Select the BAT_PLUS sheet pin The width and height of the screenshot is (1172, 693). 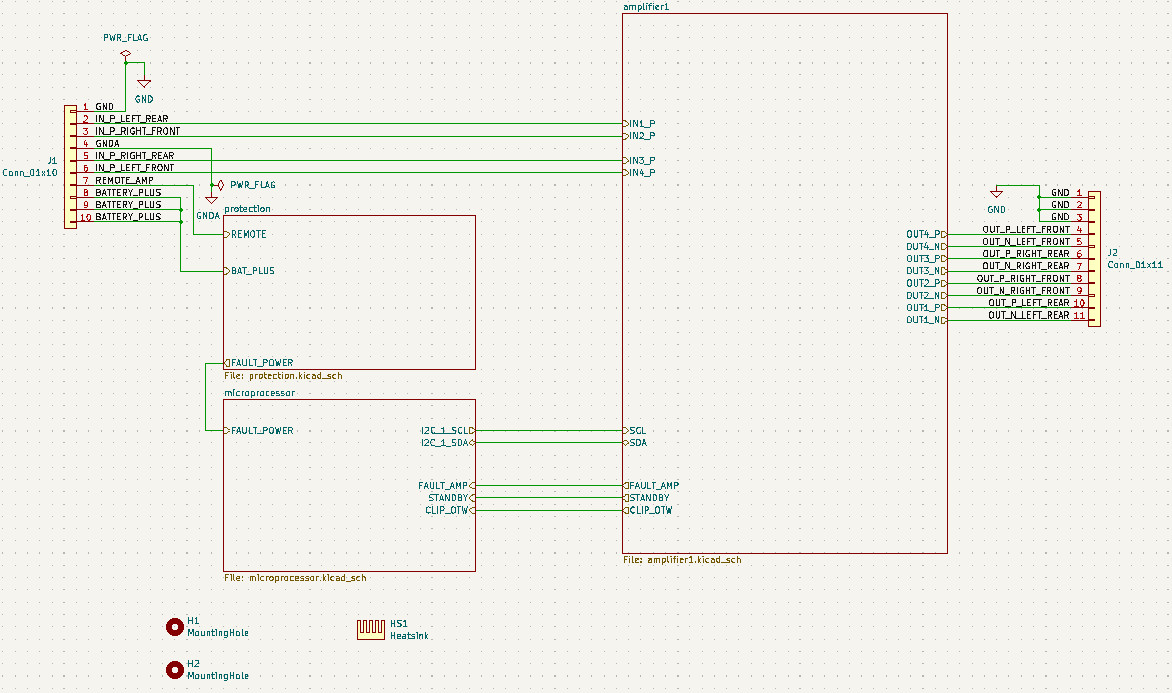(x=249, y=271)
